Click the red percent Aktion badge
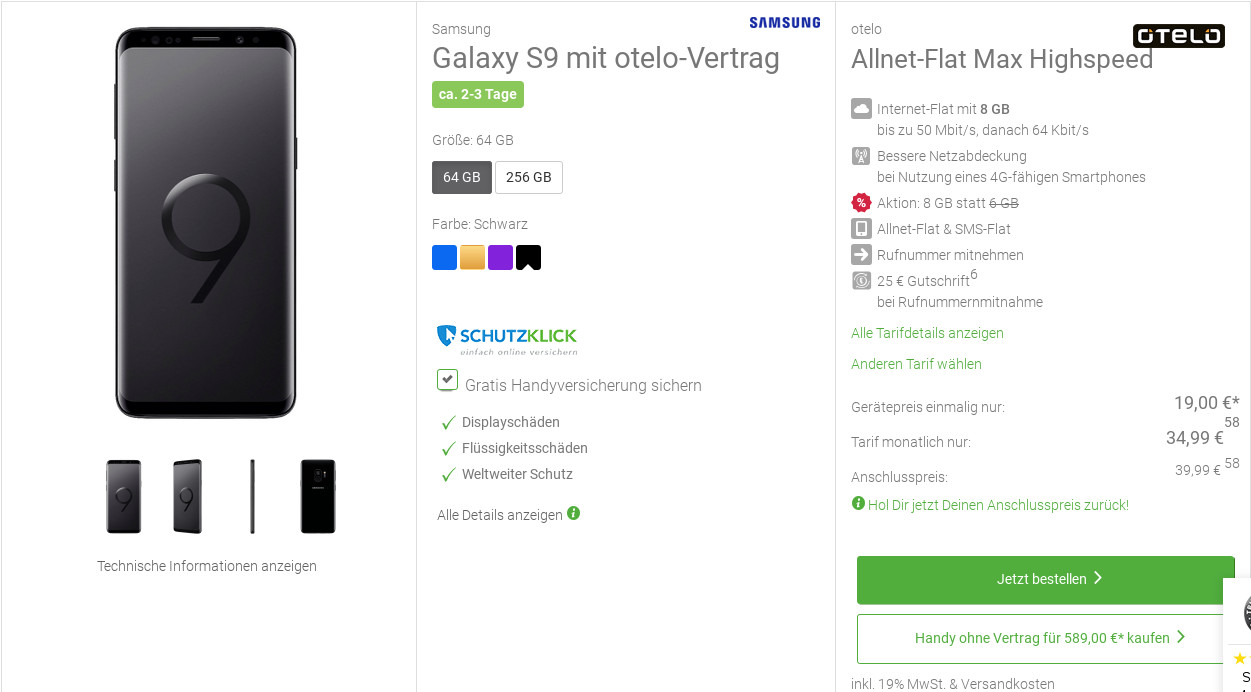The image size is (1251, 692). coord(861,202)
